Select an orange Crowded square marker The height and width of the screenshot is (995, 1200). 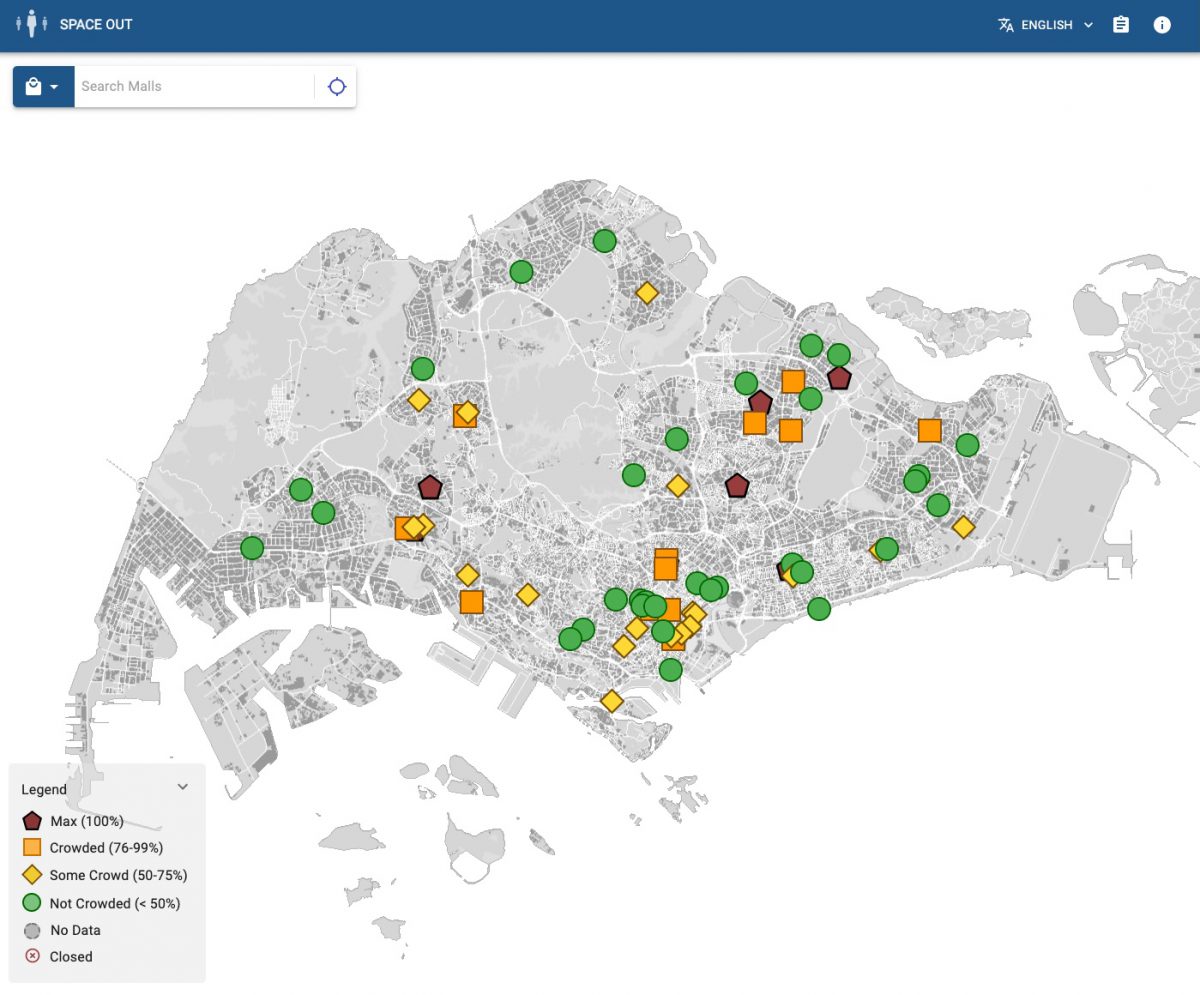(x=795, y=381)
